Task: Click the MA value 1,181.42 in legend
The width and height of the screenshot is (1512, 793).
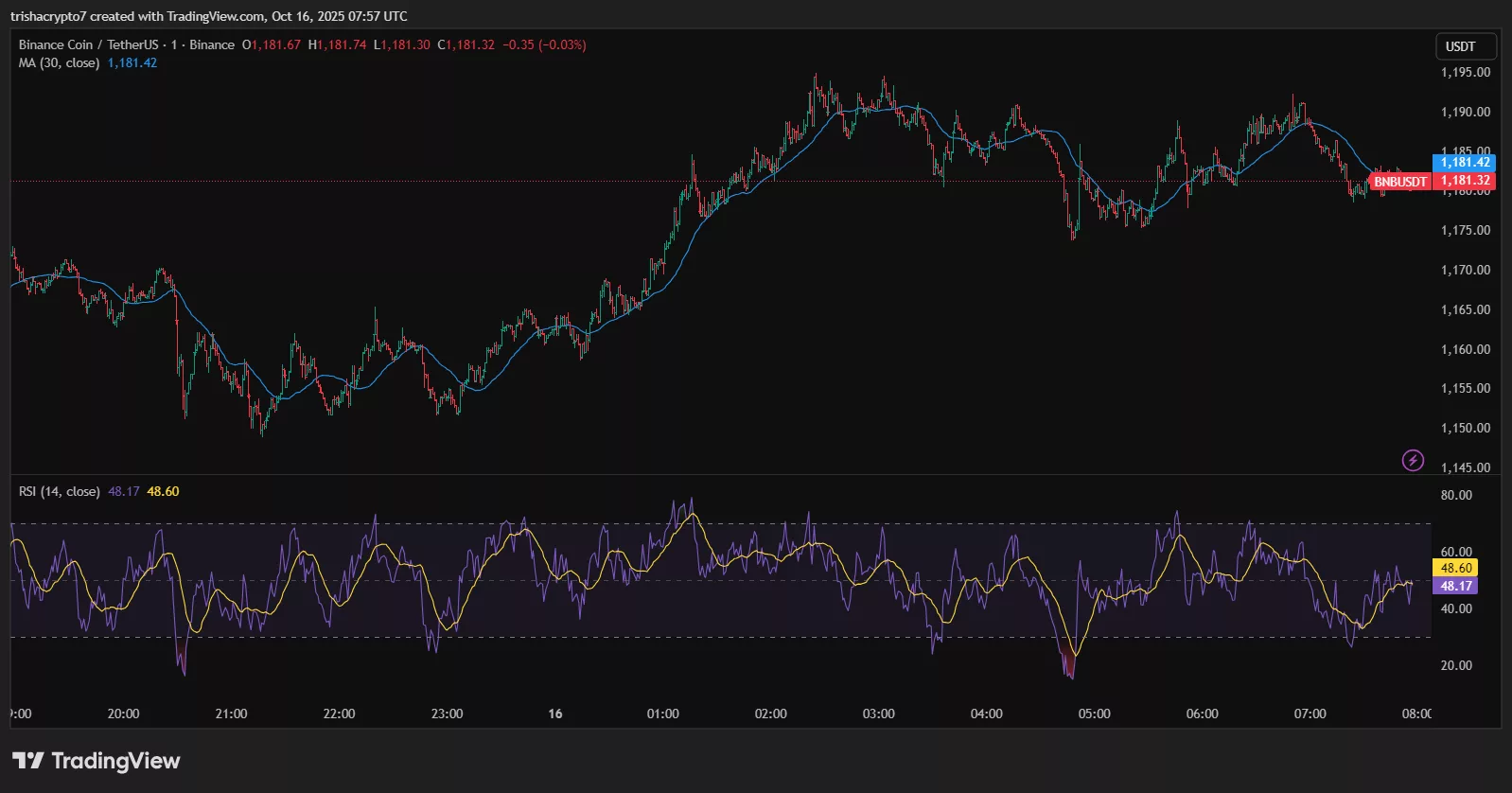Action: click(x=132, y=62)
